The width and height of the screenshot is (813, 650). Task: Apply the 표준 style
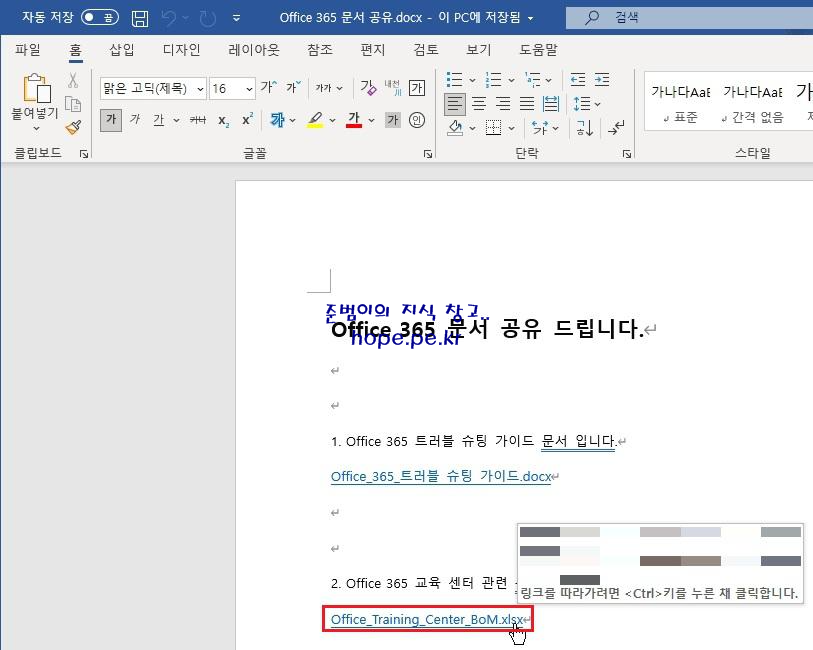(x=681, y=104)
